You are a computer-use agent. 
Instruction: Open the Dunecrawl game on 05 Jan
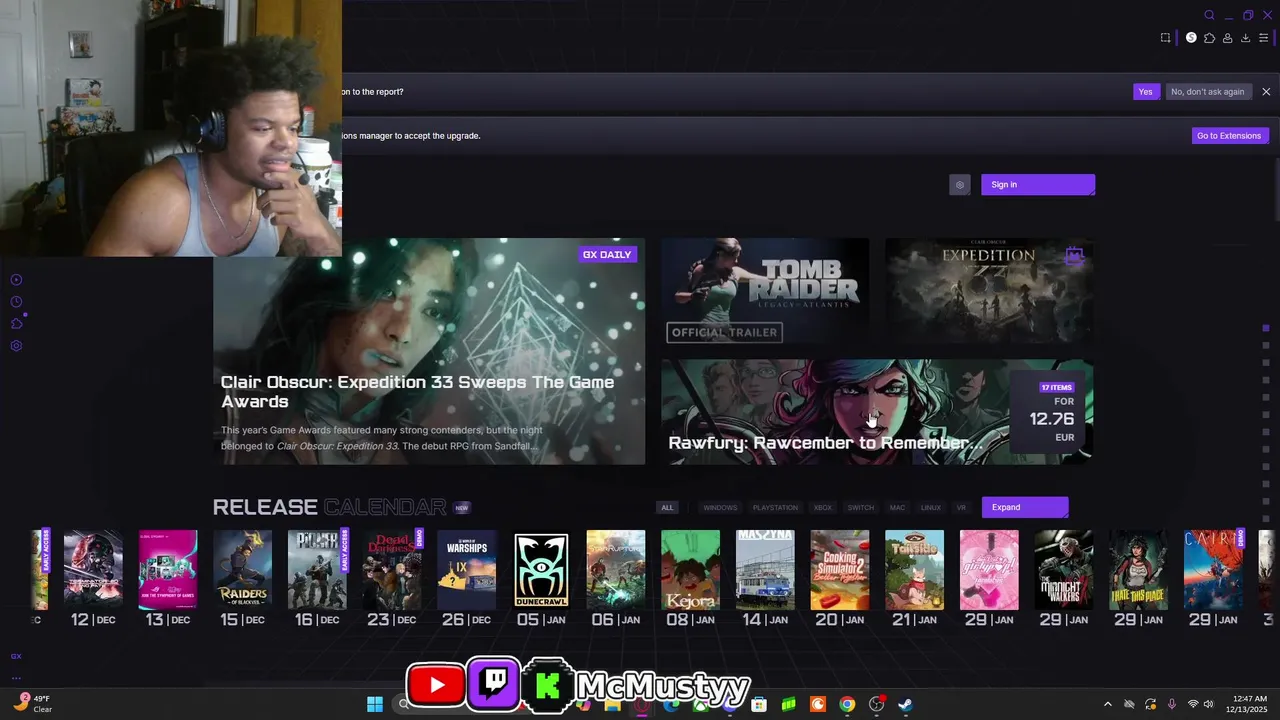pos(541,570)
